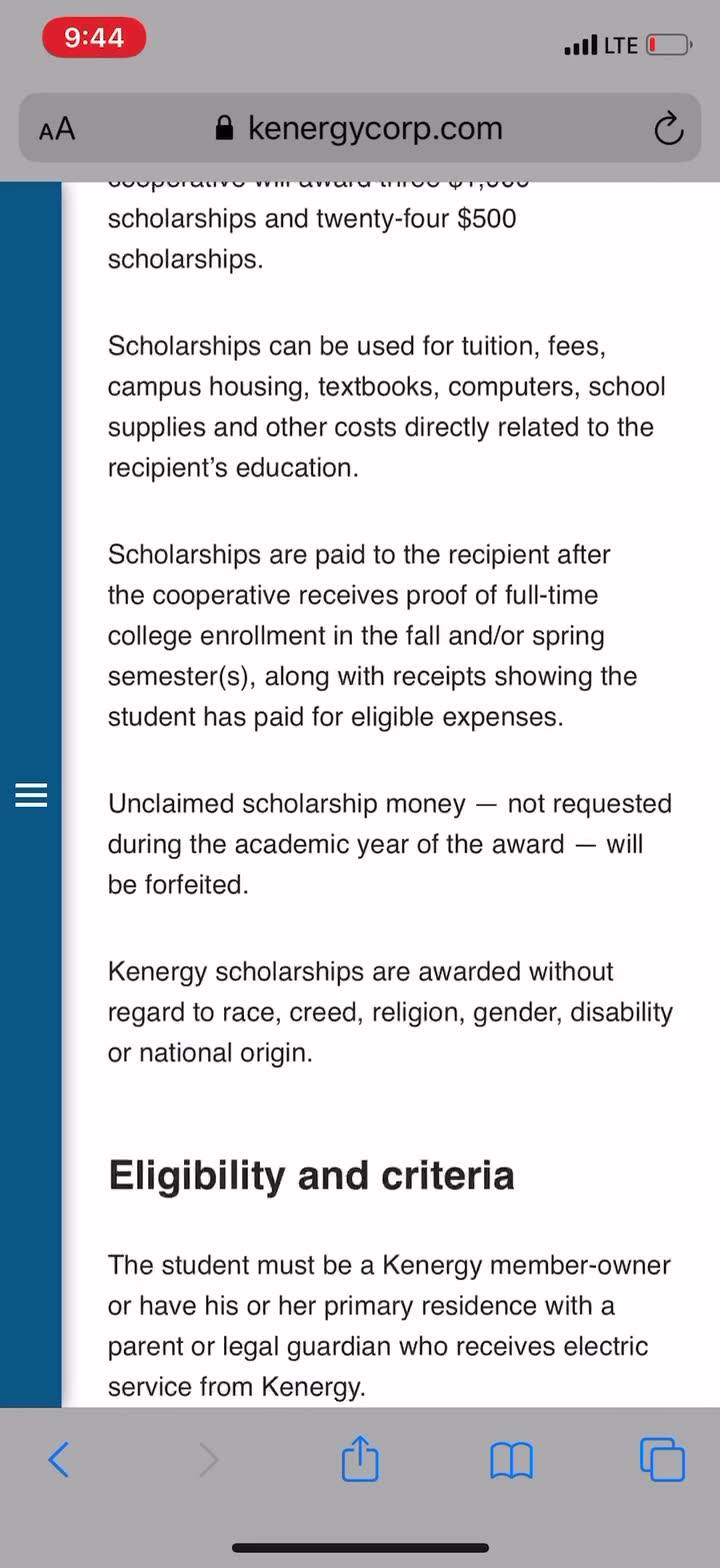Tap paragraph starting 'Scholarships can be used'
720x1568 pixels.
(x=386, y=407)
